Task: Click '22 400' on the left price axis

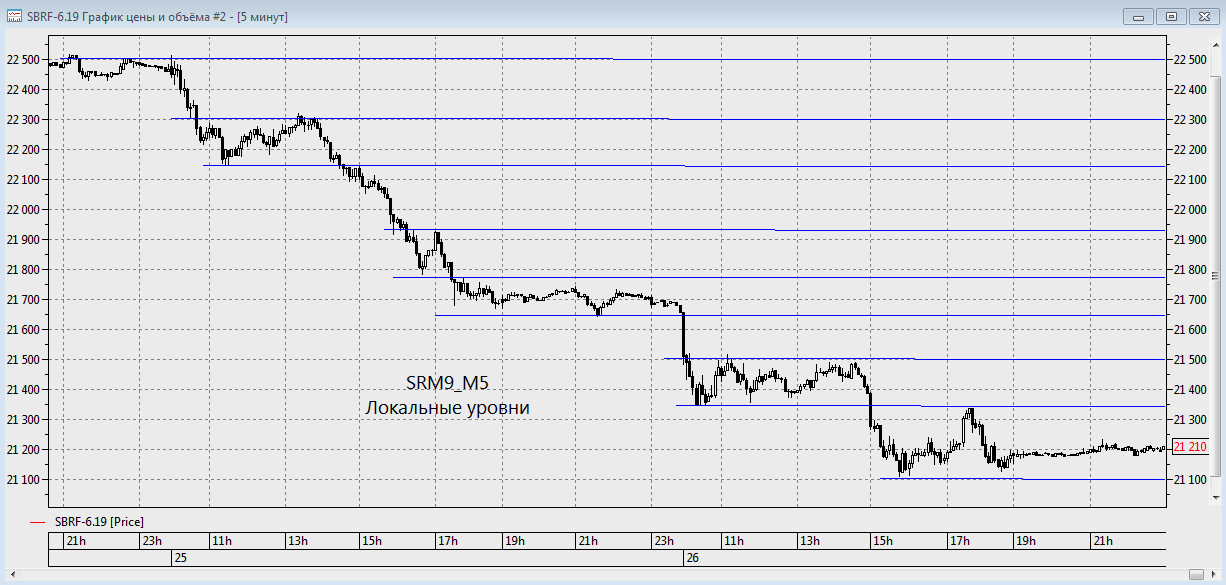Action: tap(23, 90)
